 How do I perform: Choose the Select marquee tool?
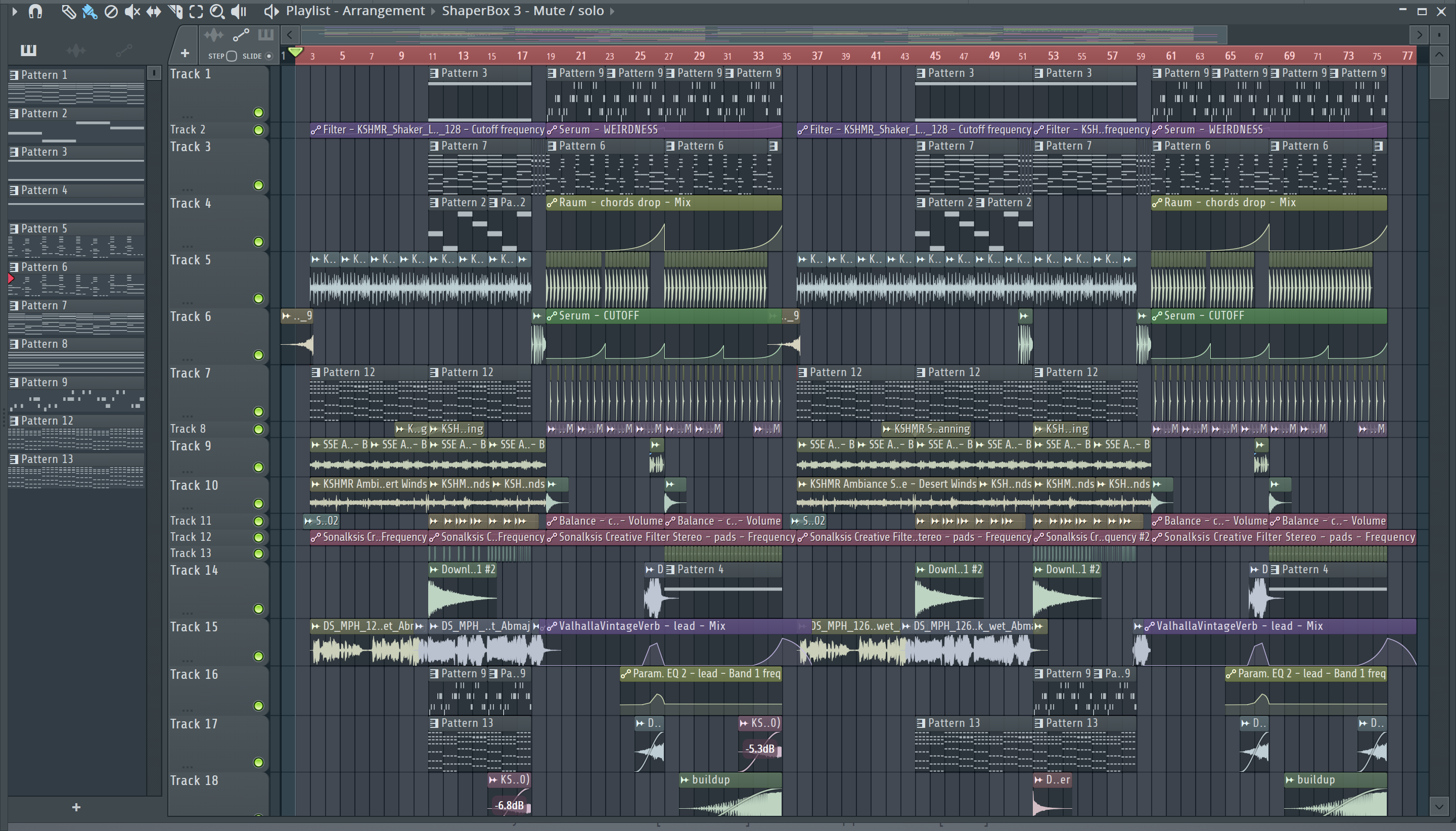pyautogui.click(x=196, y=11)
